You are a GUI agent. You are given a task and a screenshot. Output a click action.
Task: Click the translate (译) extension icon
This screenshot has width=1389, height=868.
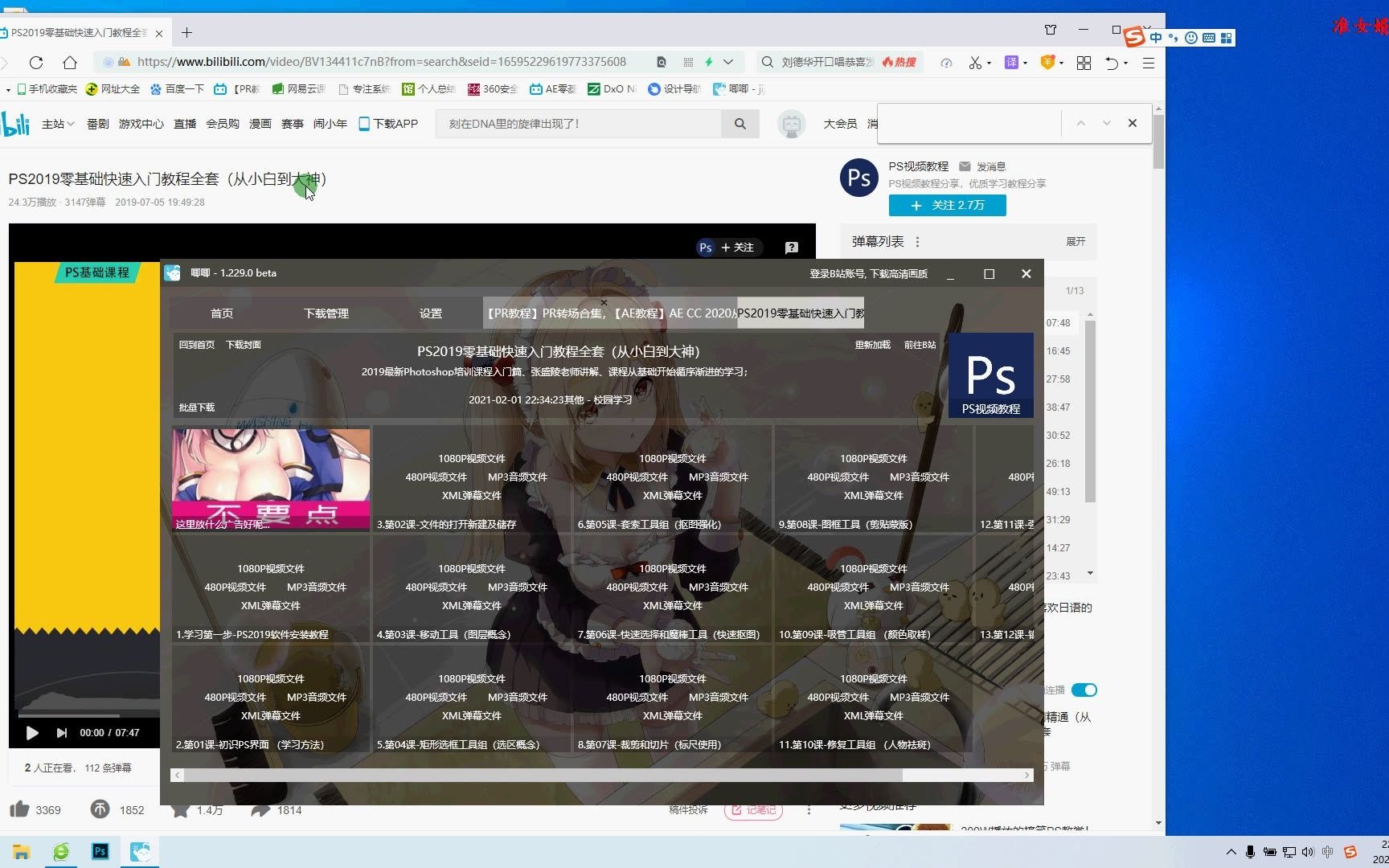(1011, 62)
